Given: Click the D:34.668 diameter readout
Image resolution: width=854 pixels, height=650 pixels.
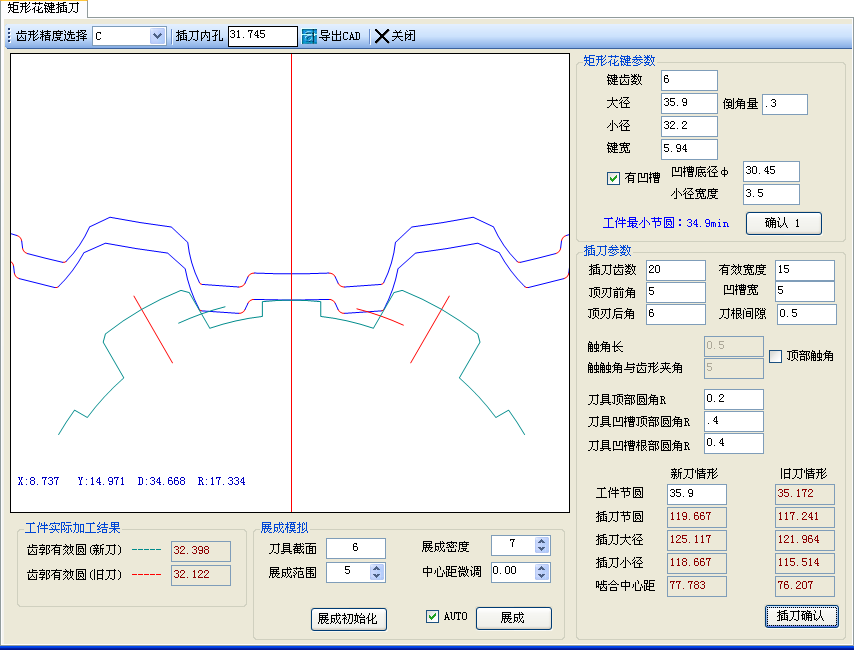Looking at the screenshot, I should pos(161,481).
